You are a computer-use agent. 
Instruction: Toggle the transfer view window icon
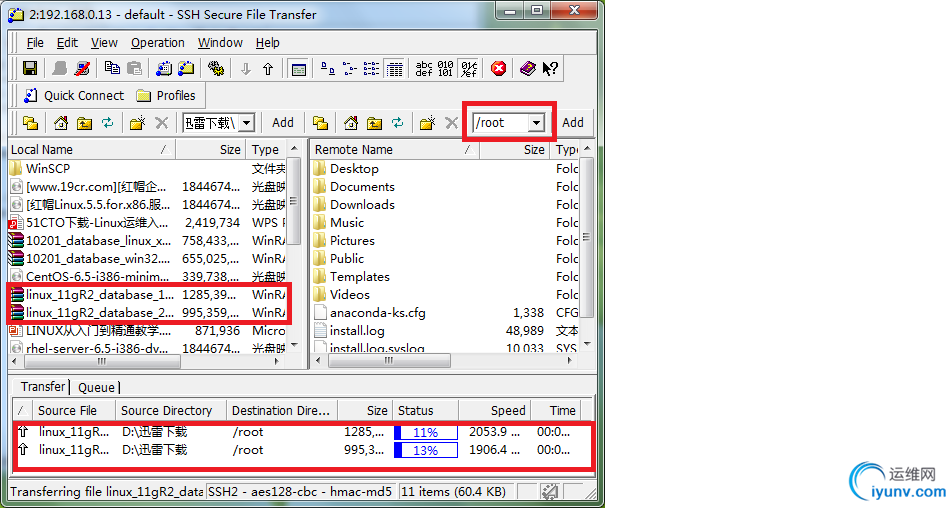tap(298, 69)
